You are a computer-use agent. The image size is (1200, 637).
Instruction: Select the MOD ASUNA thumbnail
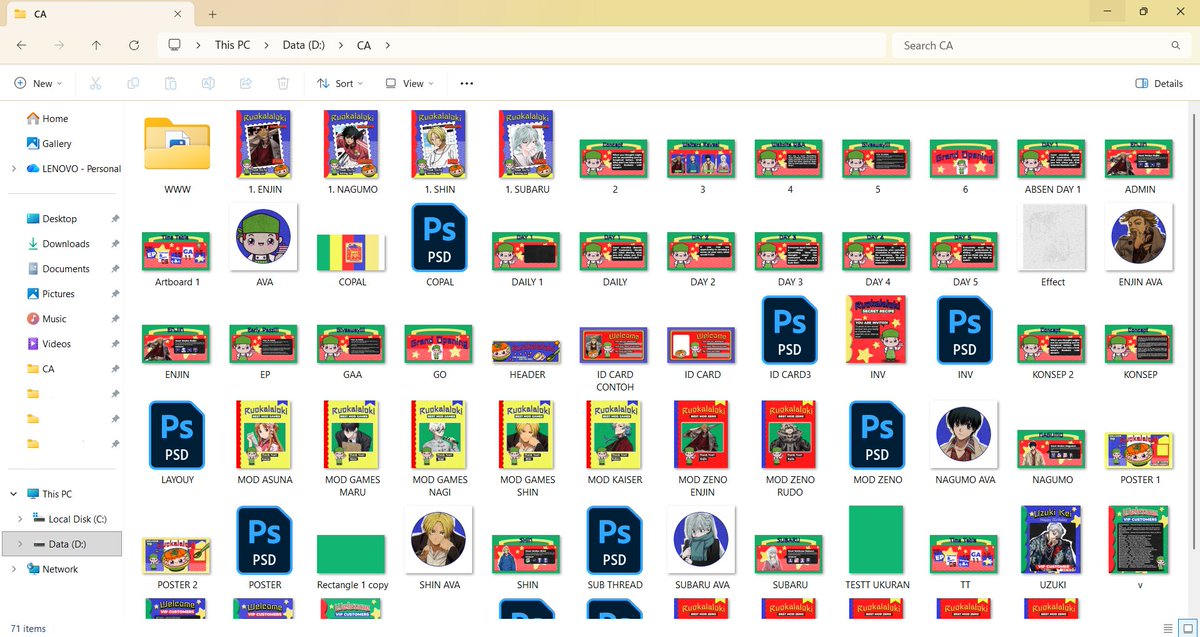pos(265,435)
